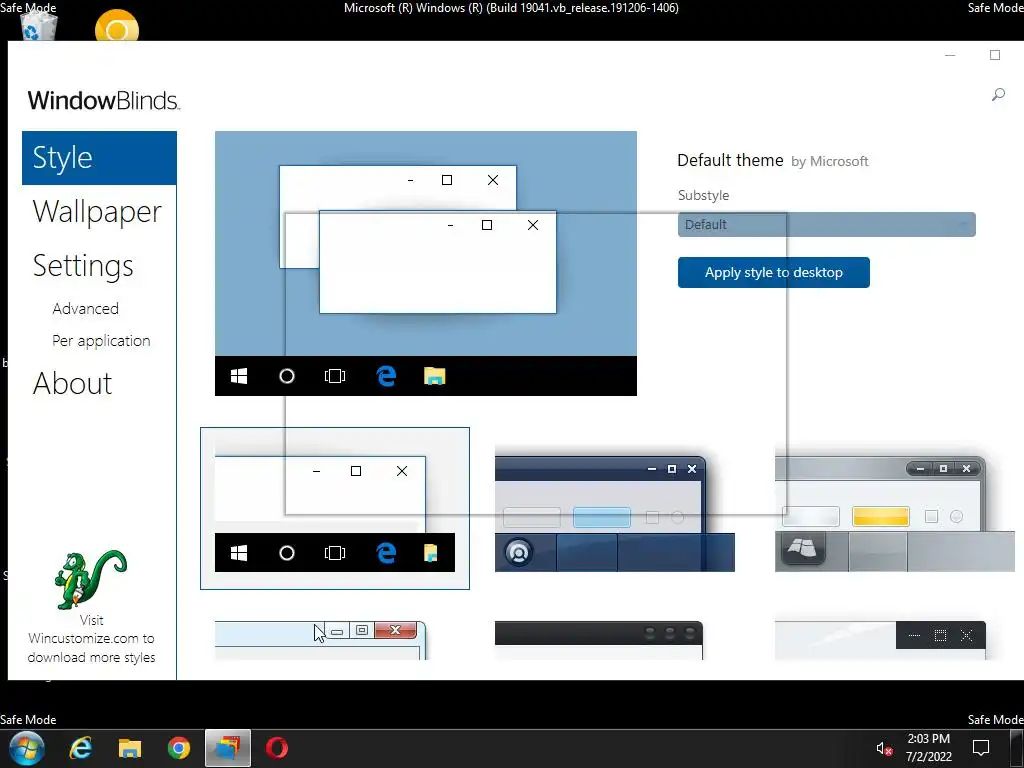The width and height of the screenshot is (1024, 768).
Task: Expand the Substyle Default dropdown
Action: coord(826,225)
